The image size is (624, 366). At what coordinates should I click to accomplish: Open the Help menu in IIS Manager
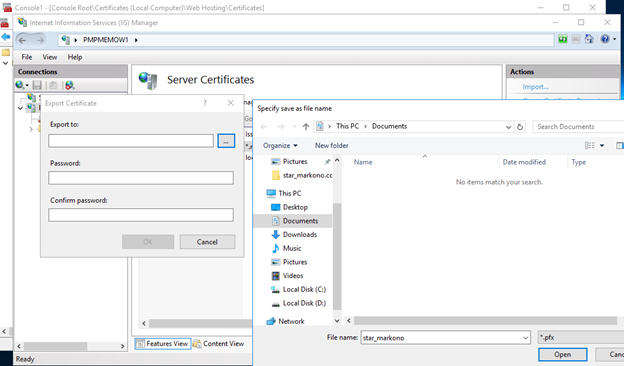click(75, 57)
